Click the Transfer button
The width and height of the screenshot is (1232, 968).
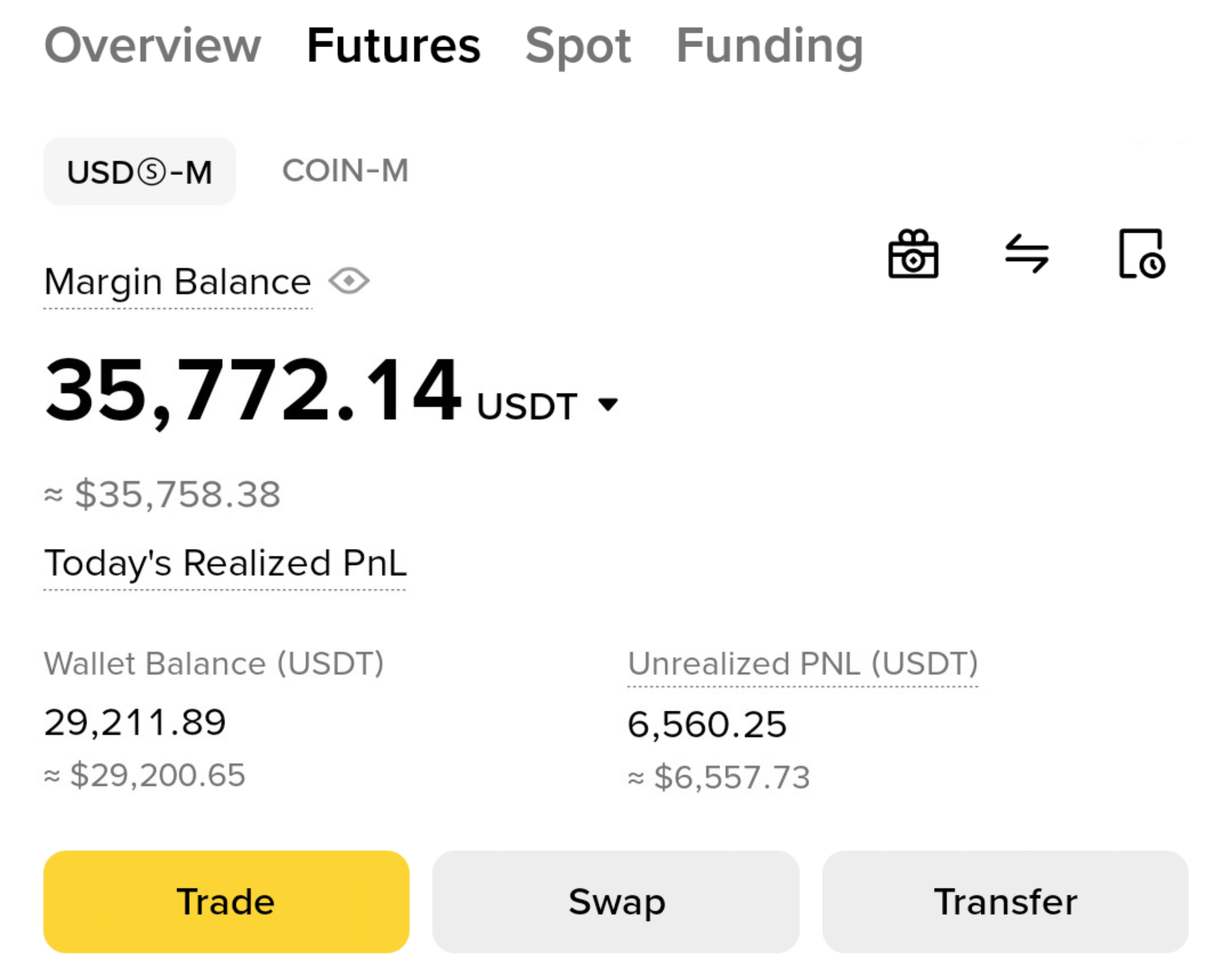coord(1005,901)
